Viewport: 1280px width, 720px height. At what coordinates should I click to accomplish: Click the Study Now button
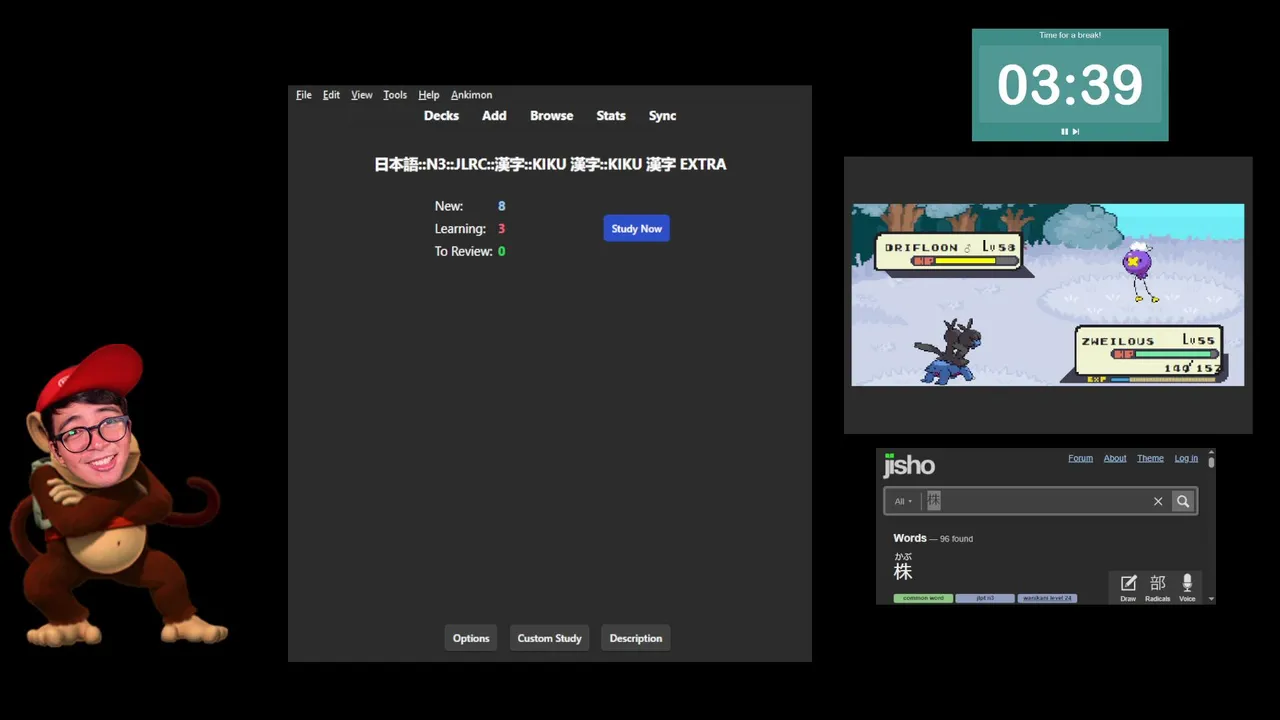(636, 229)
